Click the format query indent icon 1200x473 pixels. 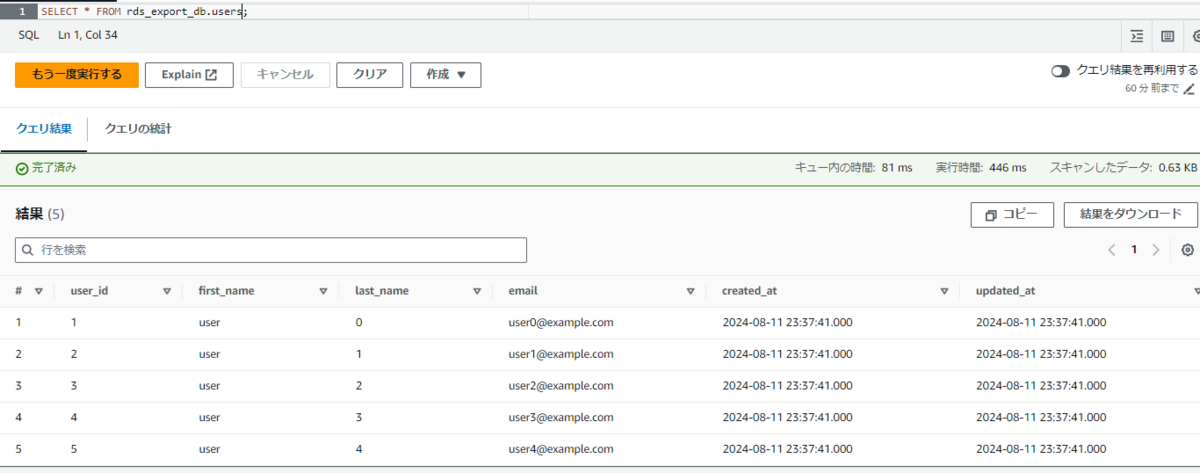[x=1136, y=35]
